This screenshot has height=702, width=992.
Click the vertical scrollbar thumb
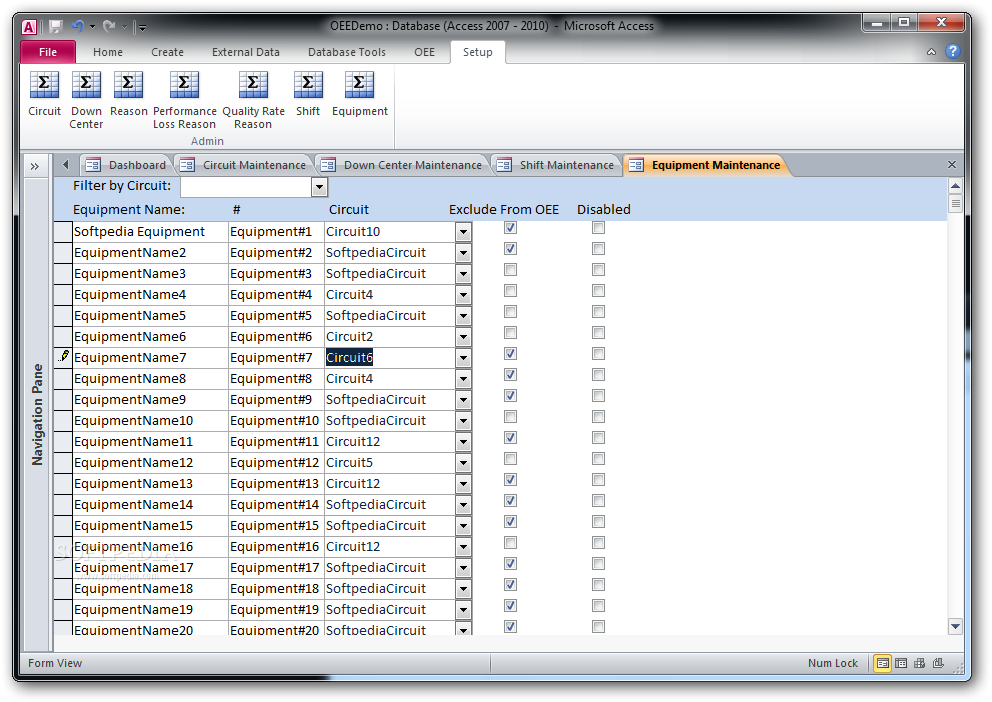(x=955, y=204)
